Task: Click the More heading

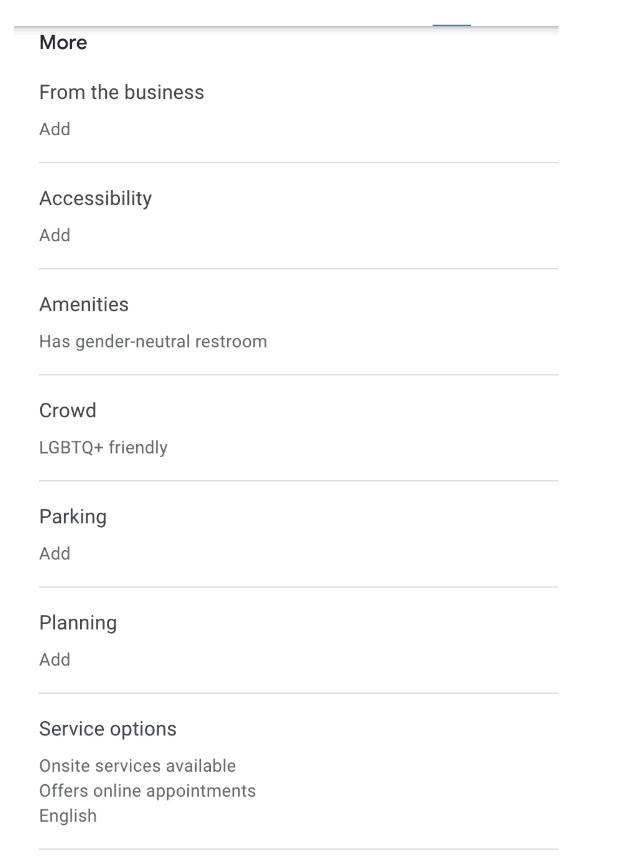Action: [x=63, y=42]
